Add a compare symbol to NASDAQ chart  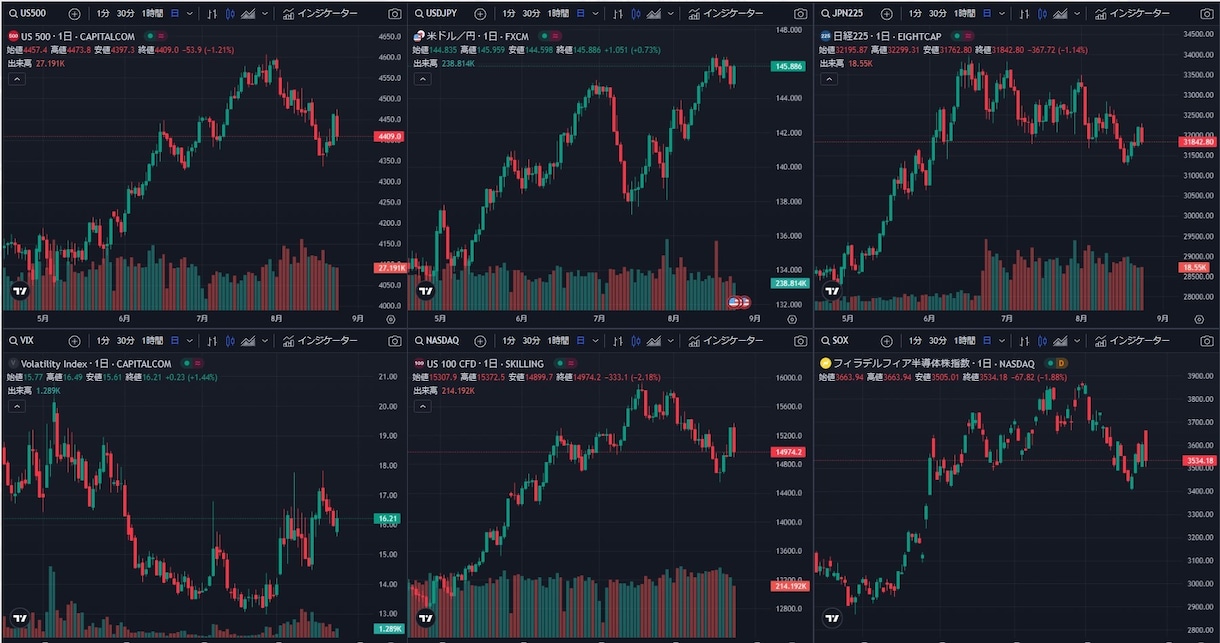coord(480,341)
